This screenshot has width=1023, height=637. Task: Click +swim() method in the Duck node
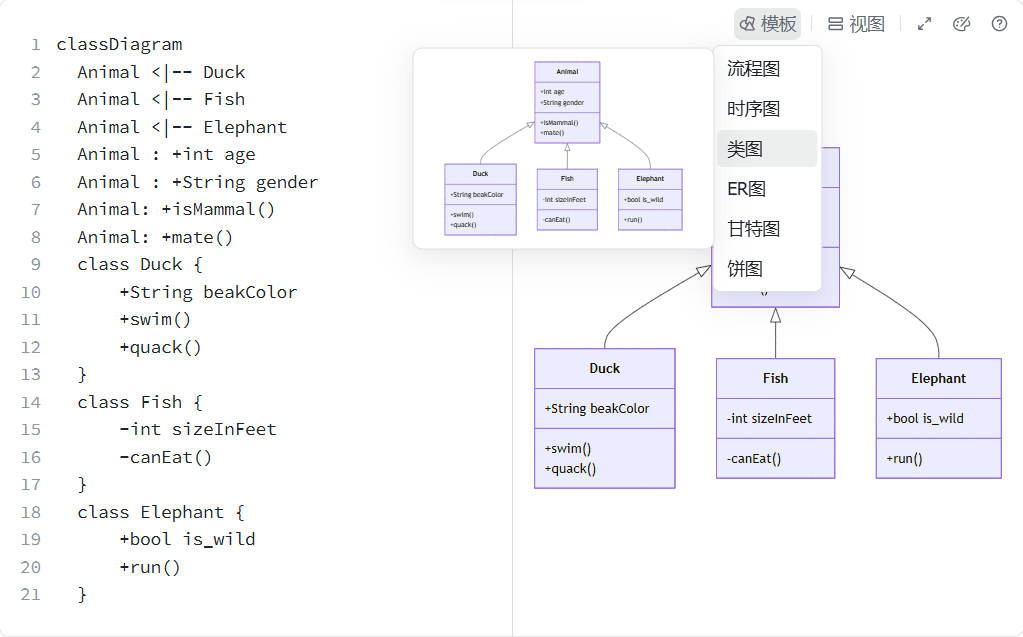pos(568,449)
